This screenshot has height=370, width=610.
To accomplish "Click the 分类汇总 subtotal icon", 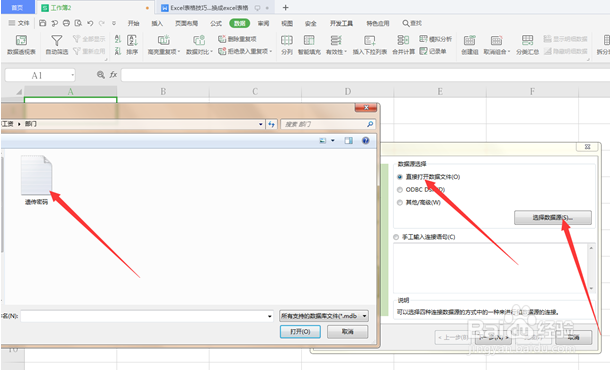I will [527, 40].
